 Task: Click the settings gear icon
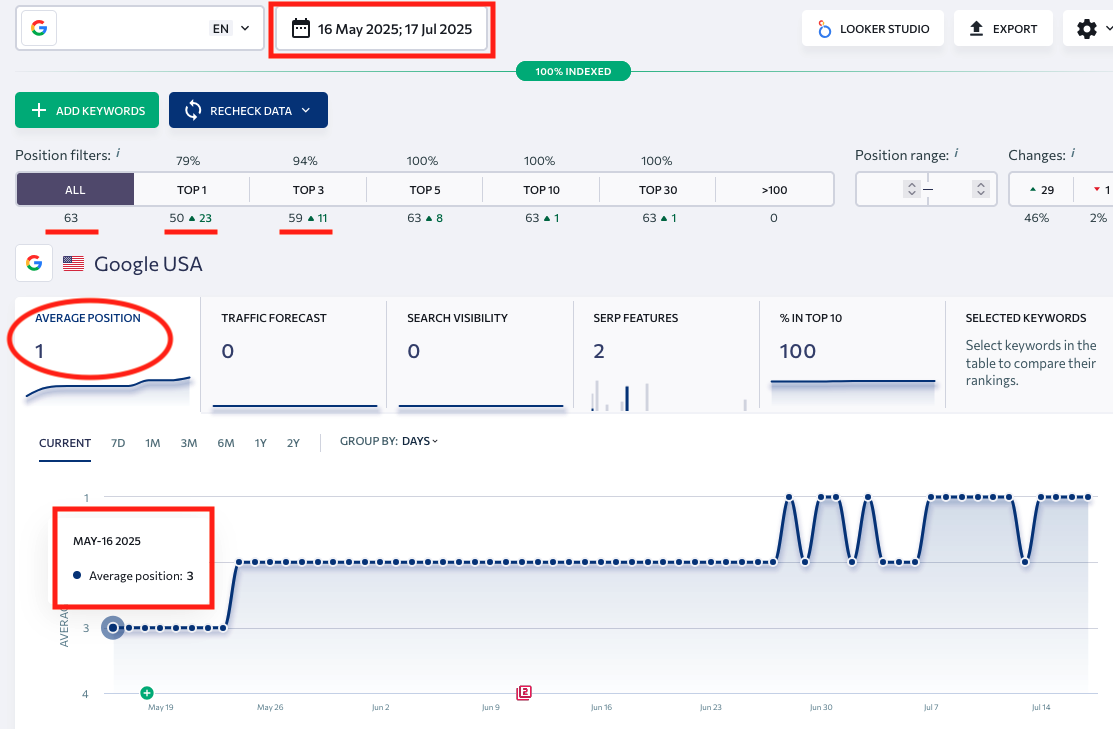1087,29
